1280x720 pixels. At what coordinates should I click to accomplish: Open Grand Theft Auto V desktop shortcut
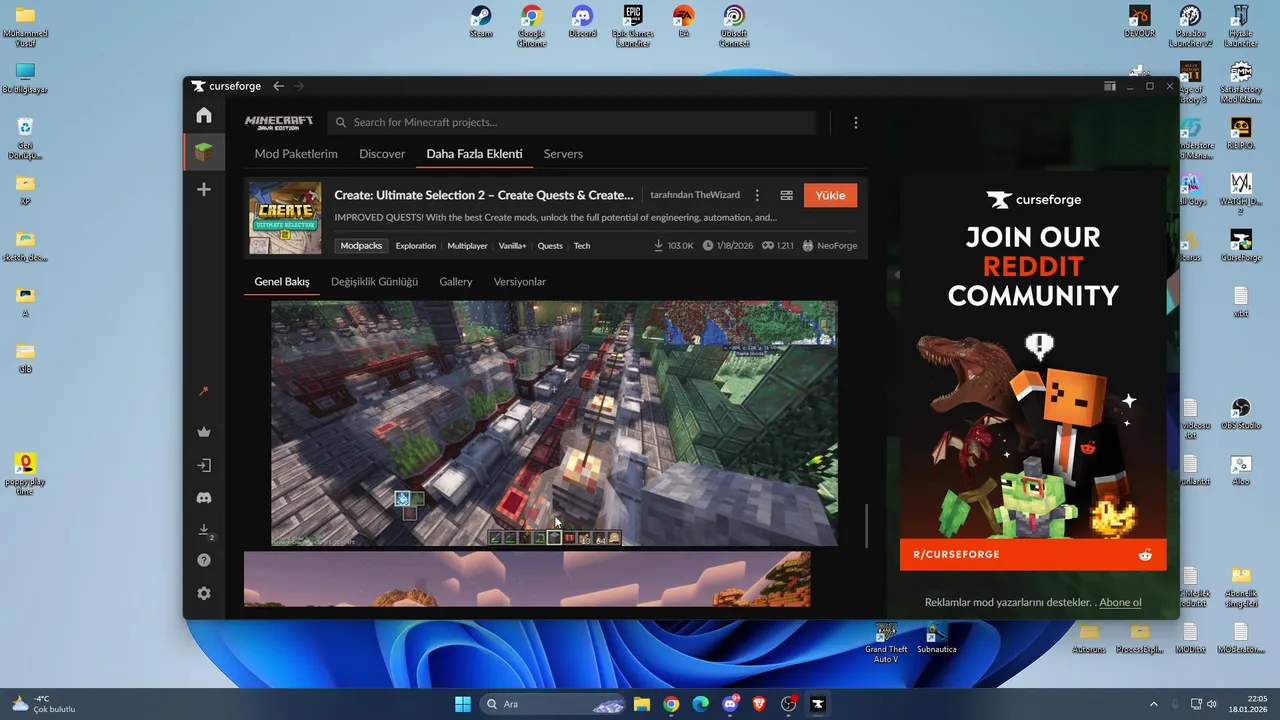coord(886,642)
